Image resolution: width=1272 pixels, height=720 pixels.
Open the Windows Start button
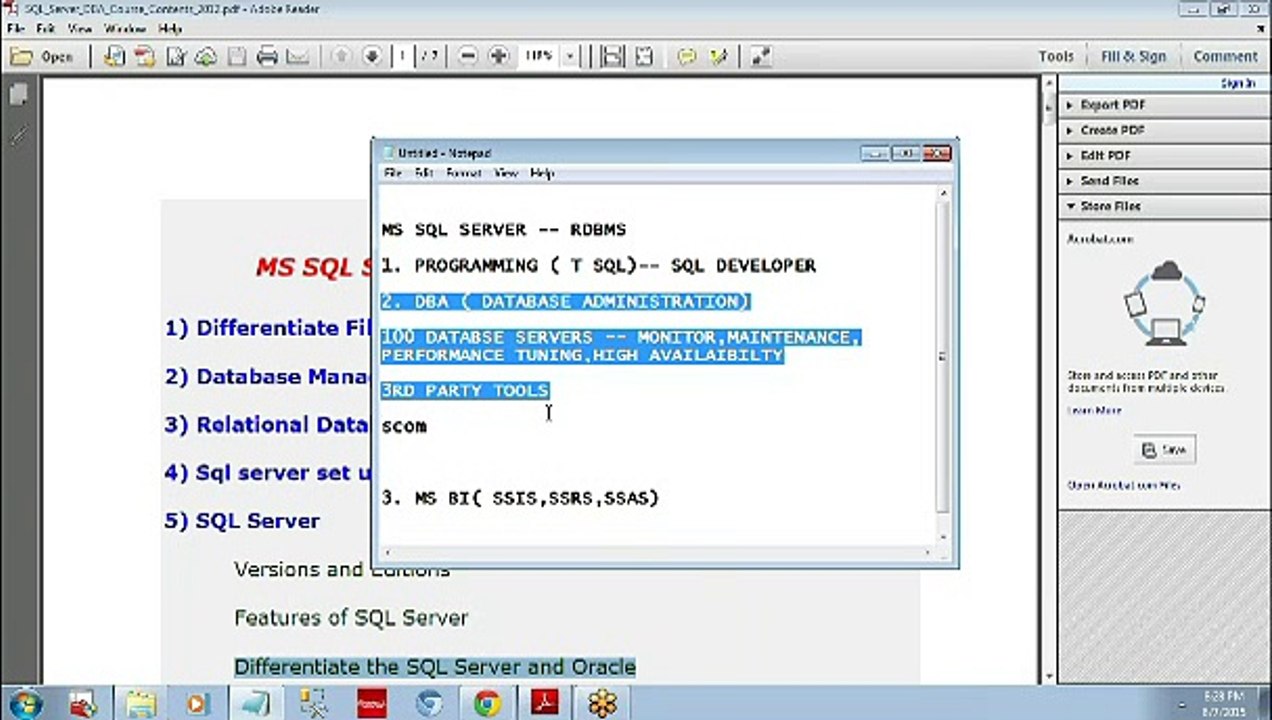pos(24,703)
